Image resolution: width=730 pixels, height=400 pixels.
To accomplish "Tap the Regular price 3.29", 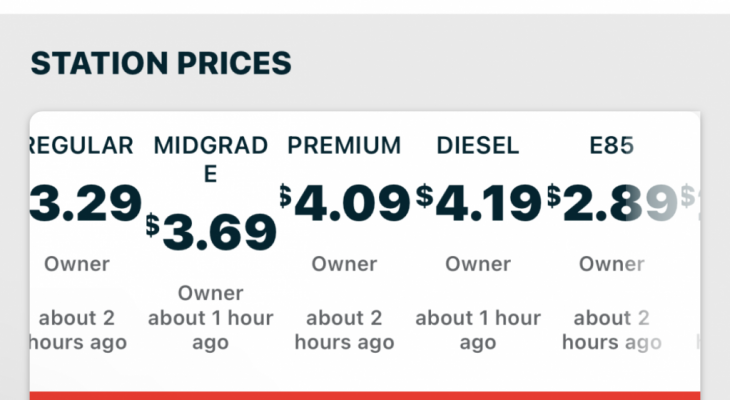I will point(86,203).
